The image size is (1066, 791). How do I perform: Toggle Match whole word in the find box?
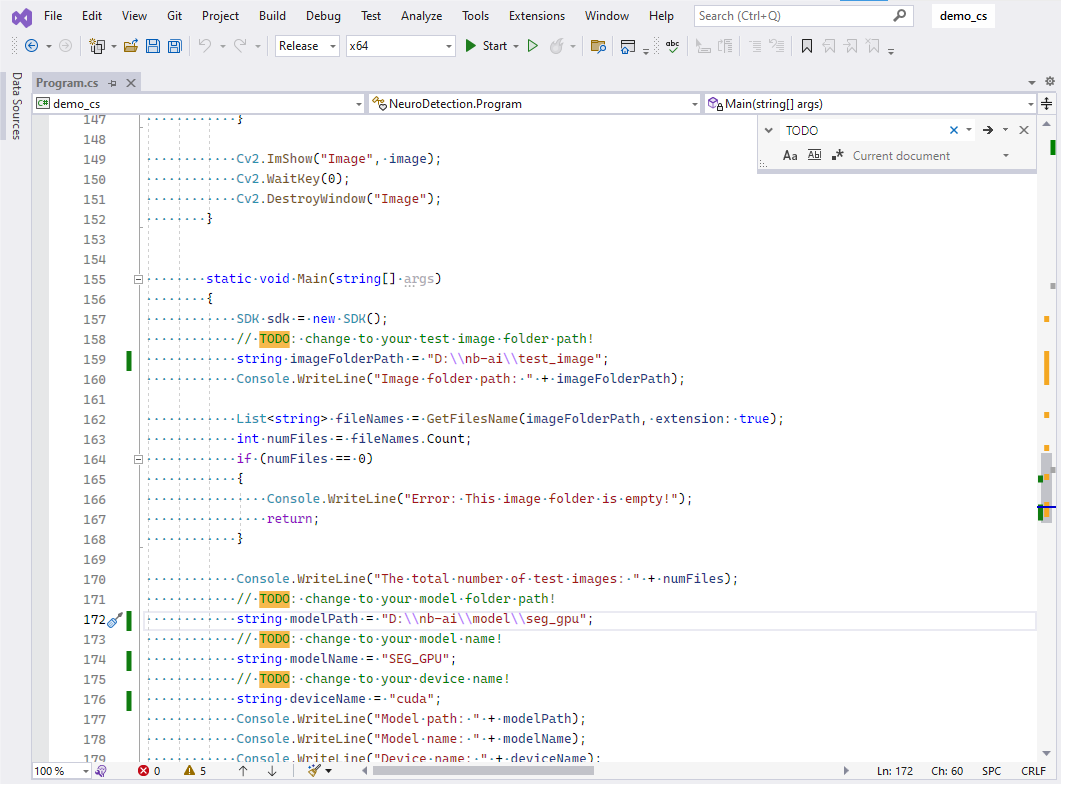tap(814, 156)
